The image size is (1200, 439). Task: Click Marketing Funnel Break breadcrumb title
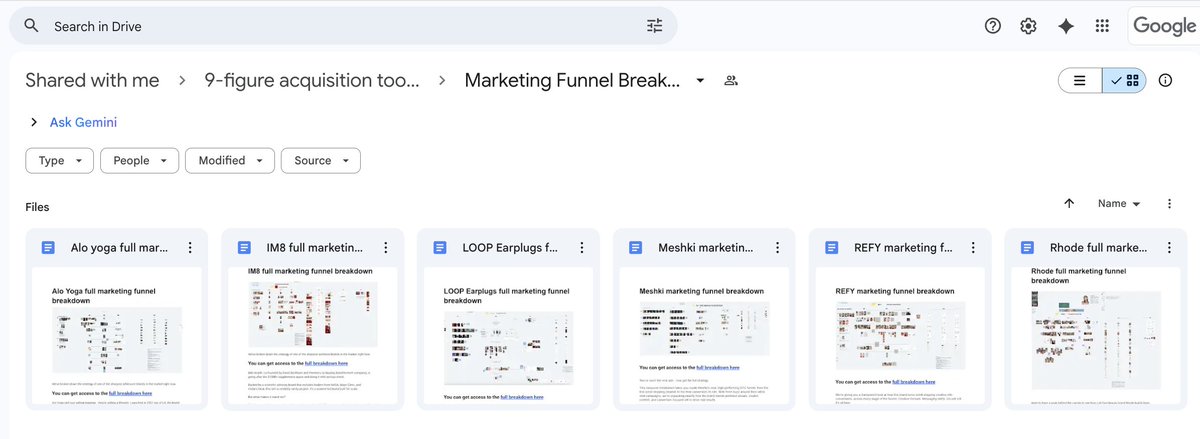tap(572, 81)
